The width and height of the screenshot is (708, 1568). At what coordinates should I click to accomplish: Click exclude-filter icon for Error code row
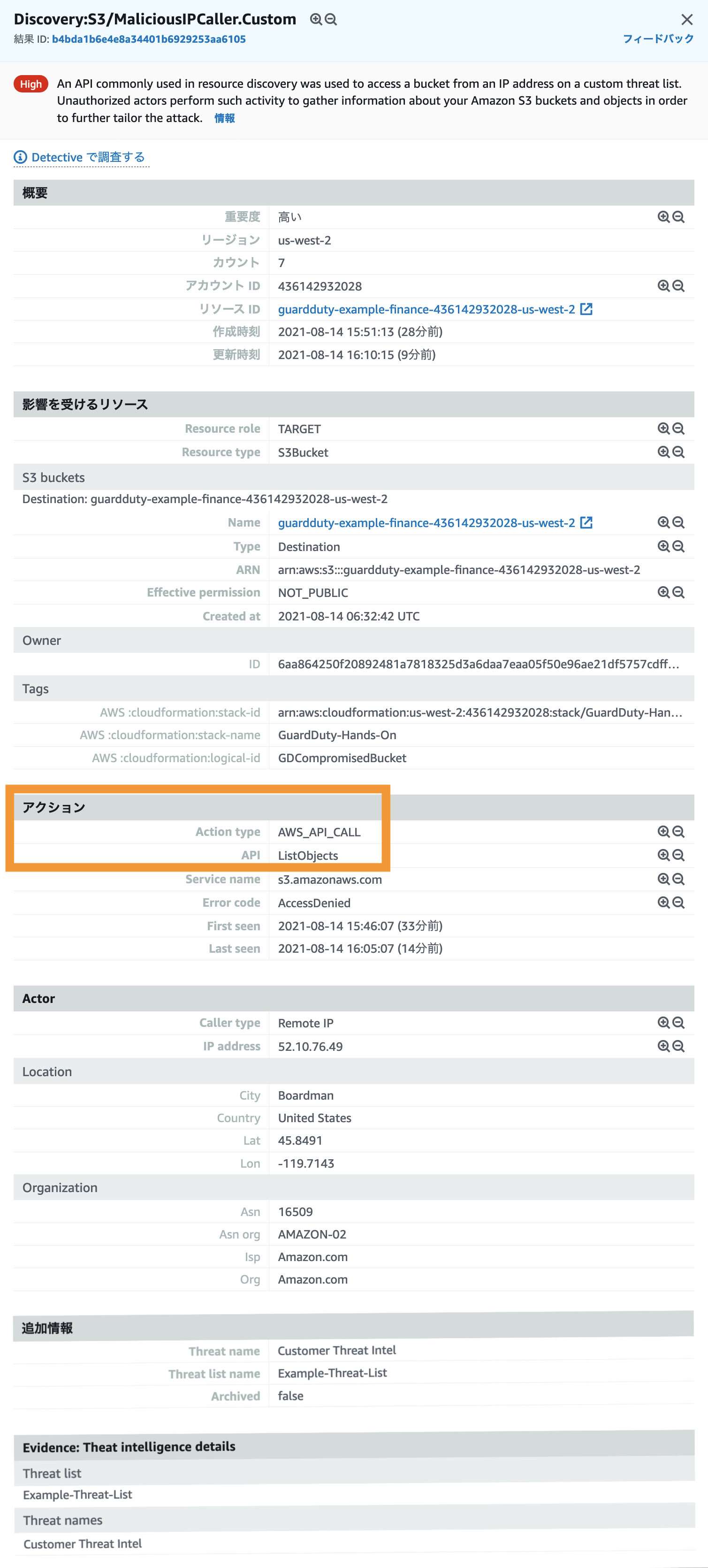pyautogui.click(x=679, y=903)
